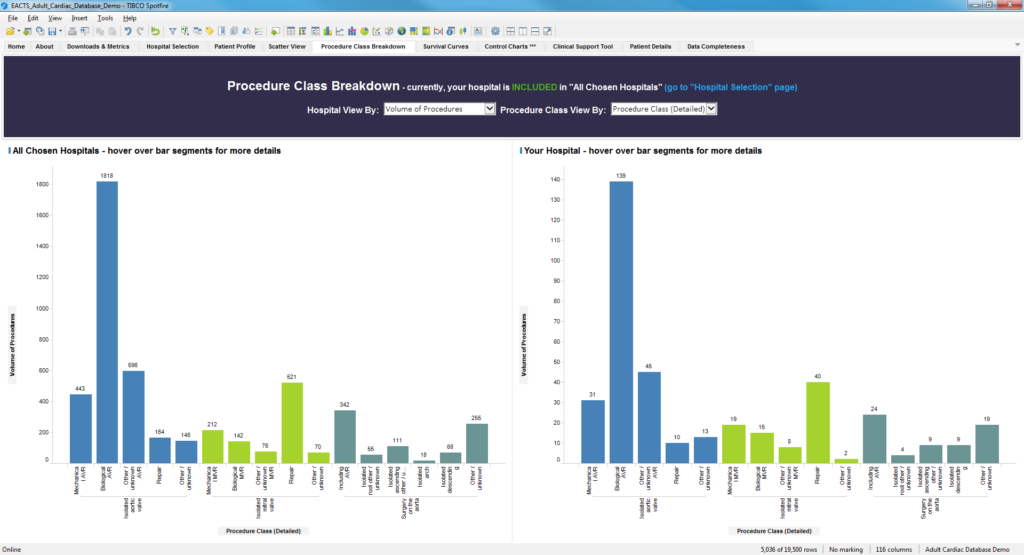Click the Undo arrow icon
The image size is (1024, 555).
tap(127, 31)
